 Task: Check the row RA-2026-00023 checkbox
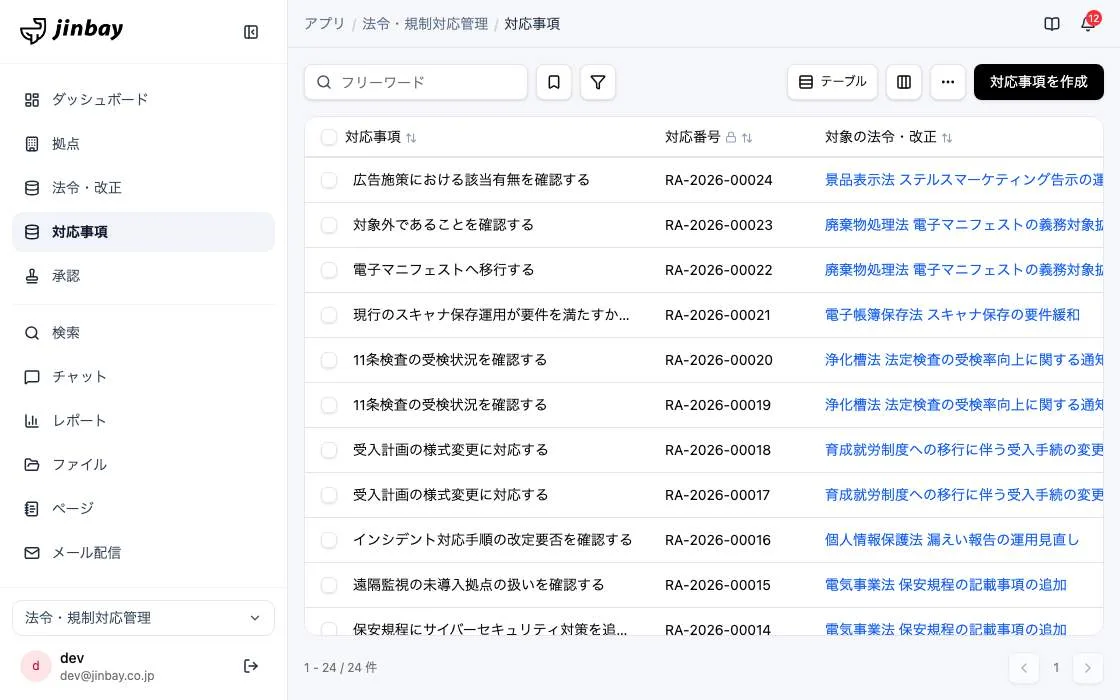point(329,225)
